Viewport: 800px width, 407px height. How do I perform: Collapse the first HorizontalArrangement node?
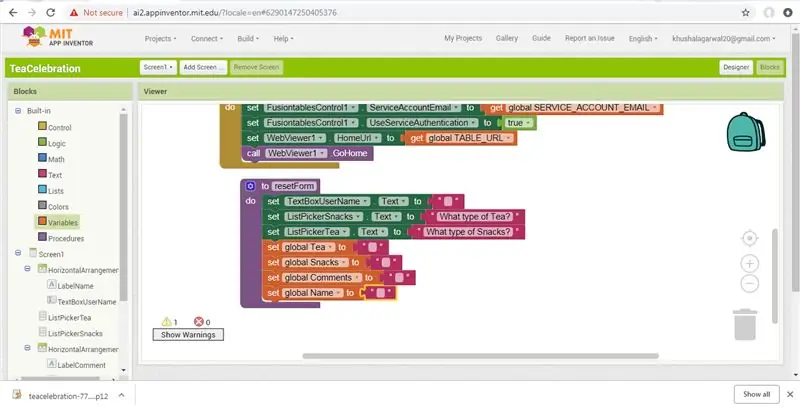click(28, 269)
